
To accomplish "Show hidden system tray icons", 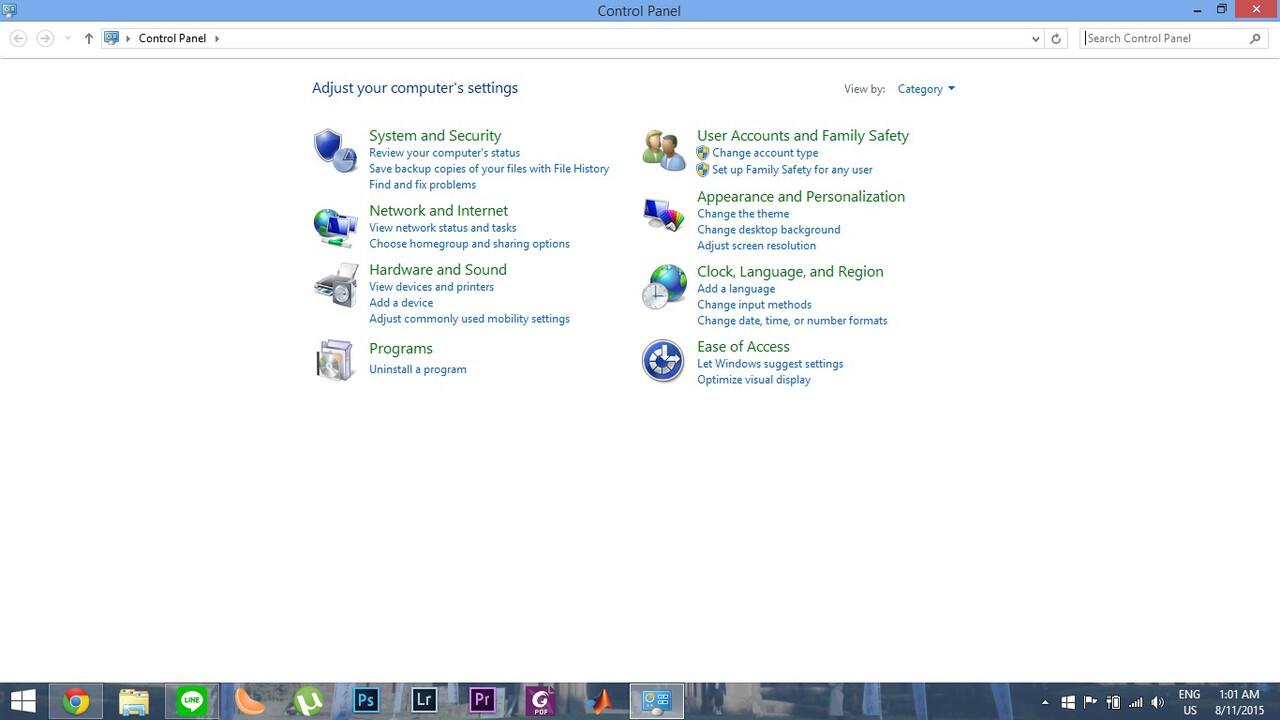I will tap(1045, 702).
